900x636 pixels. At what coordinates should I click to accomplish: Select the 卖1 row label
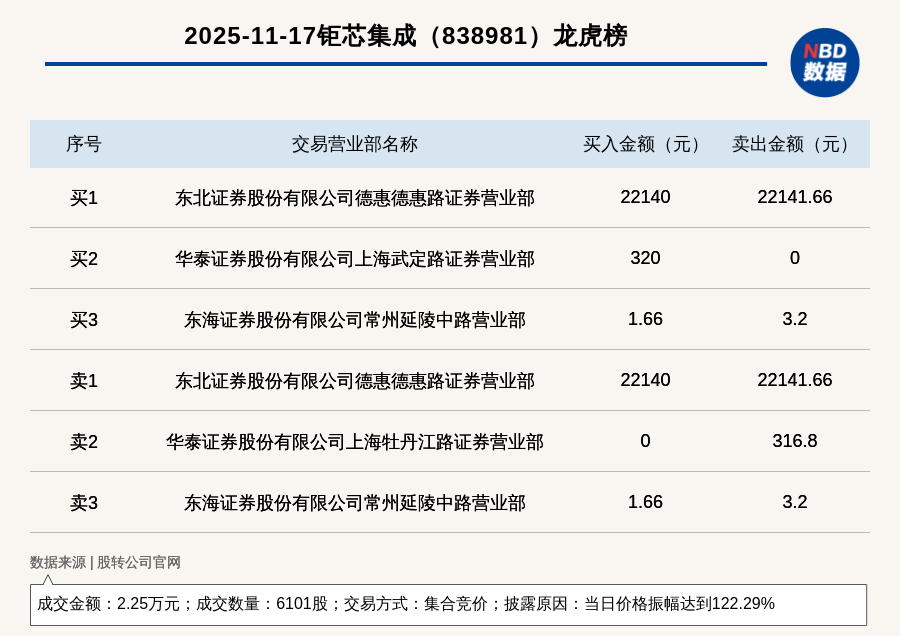[84, 381]
